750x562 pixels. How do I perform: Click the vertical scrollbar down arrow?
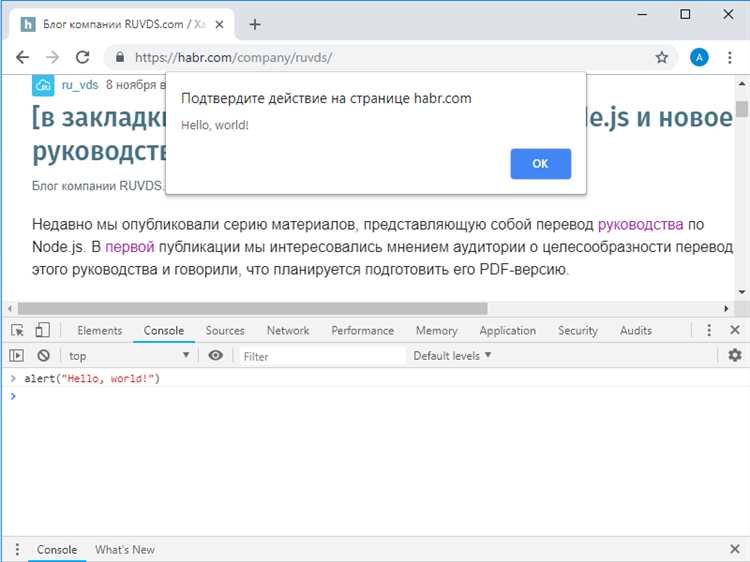742,292
